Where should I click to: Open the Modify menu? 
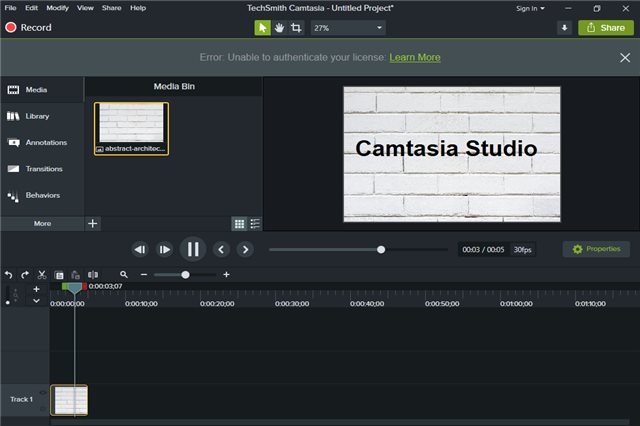click(x=57, y=8)
